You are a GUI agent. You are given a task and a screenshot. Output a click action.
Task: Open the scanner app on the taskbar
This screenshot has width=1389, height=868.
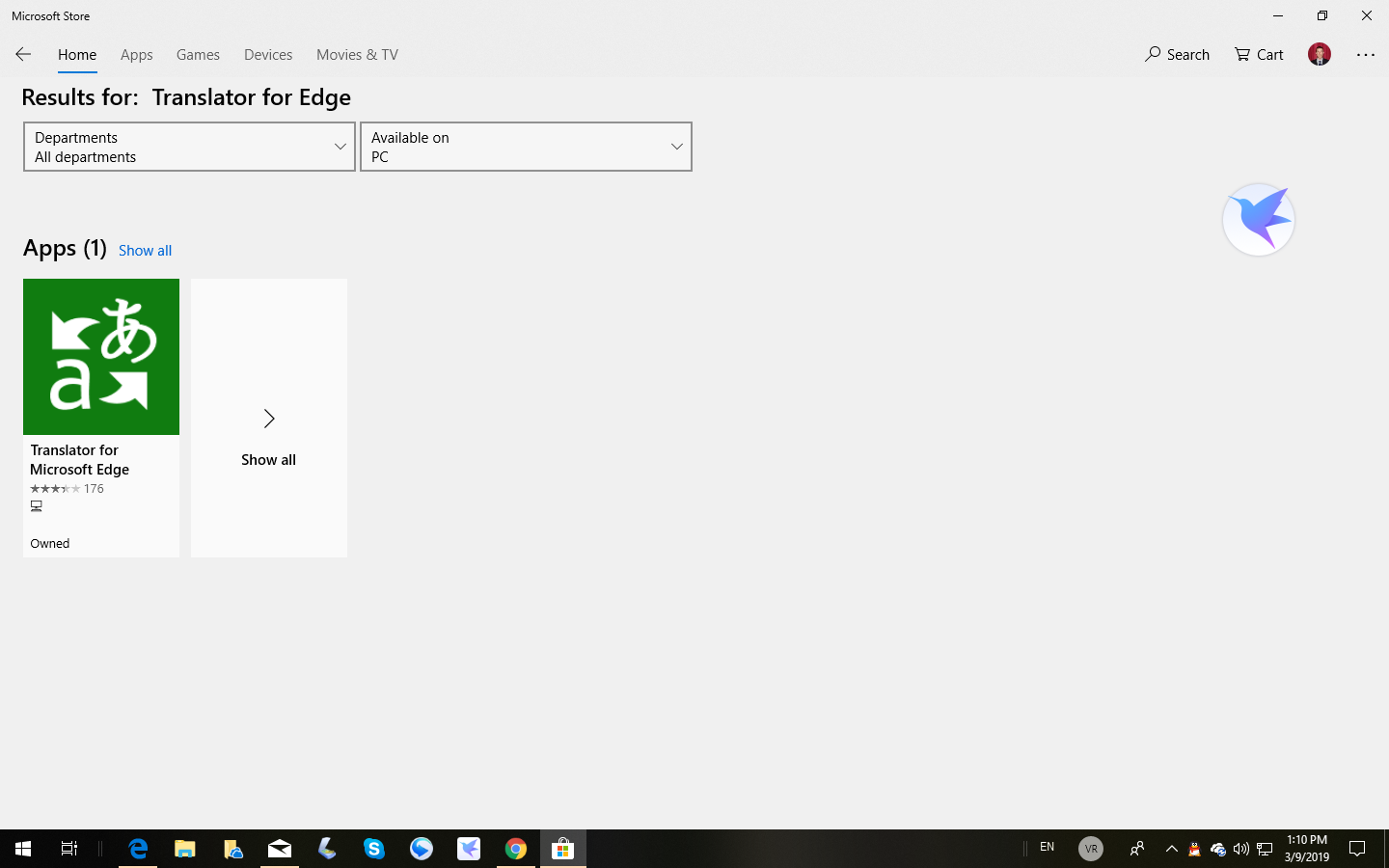click(x=327, y=849)
